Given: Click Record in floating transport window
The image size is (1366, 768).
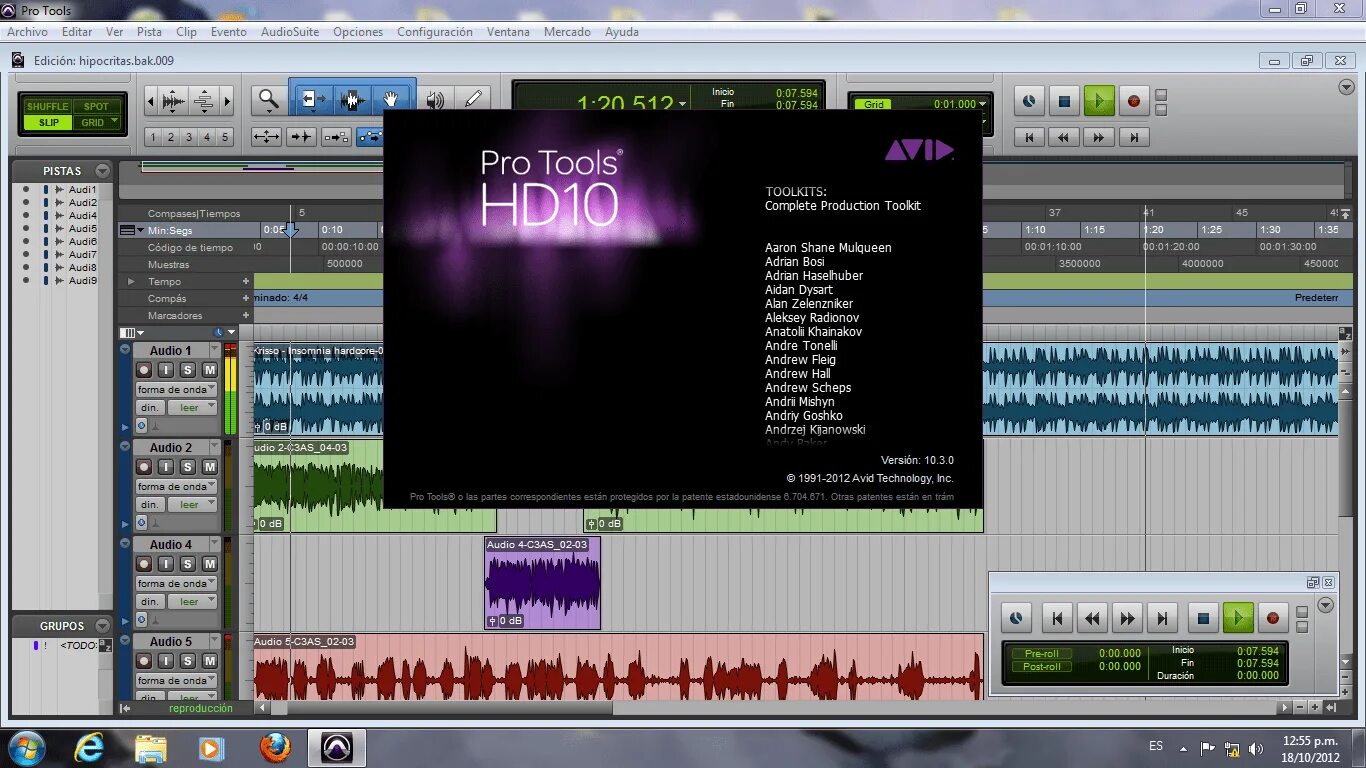Looking at the screenshot, I should click(x=1273, y=619).
